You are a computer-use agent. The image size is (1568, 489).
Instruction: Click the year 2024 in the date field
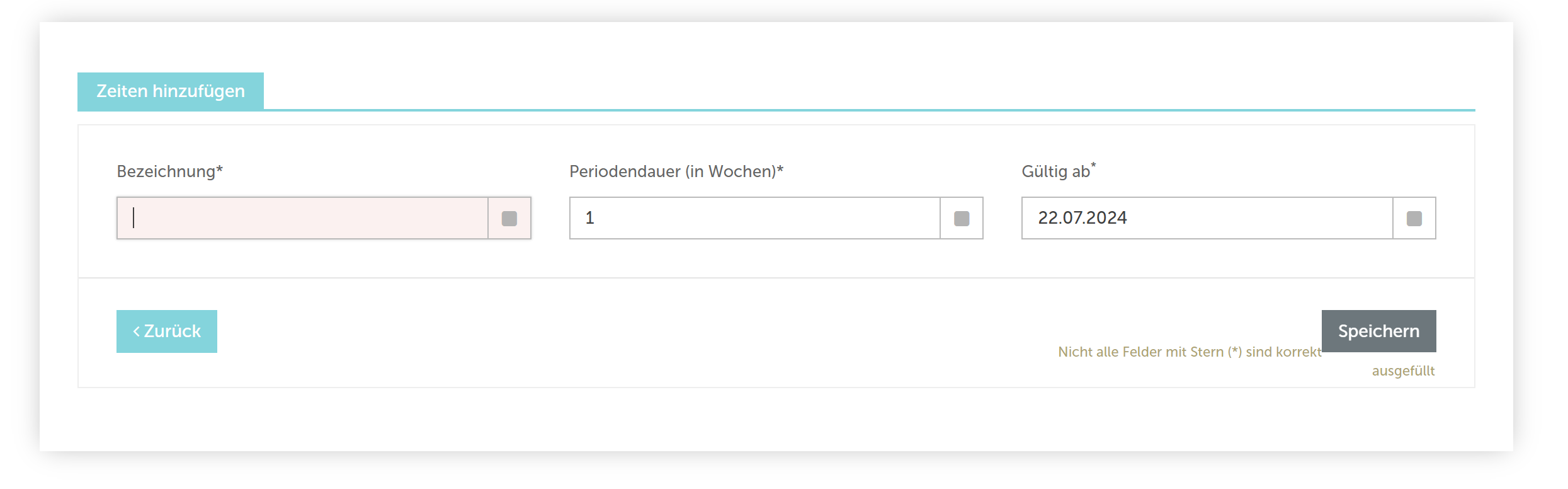point(1106,218)
